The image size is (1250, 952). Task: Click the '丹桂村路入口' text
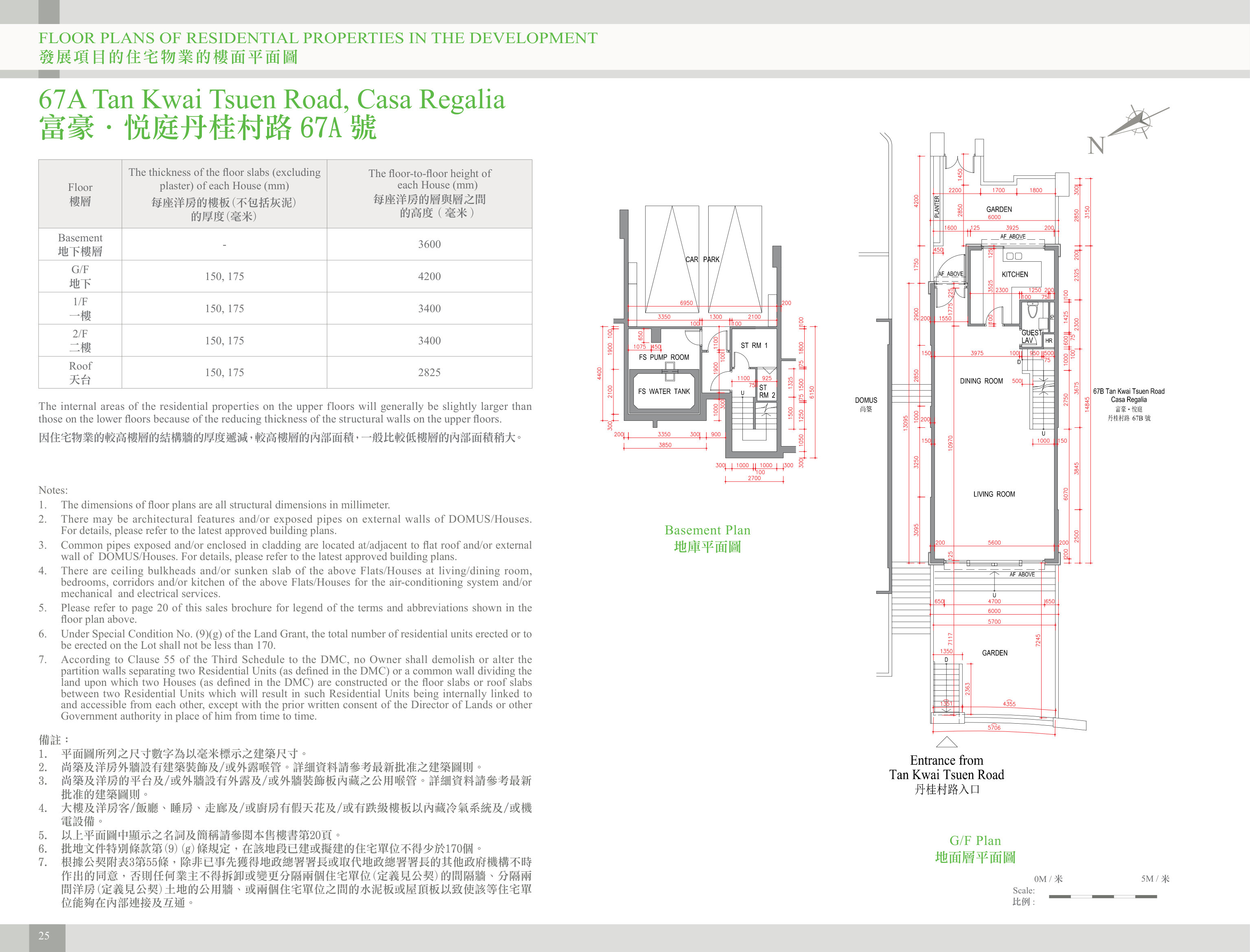tap(947, 789)
